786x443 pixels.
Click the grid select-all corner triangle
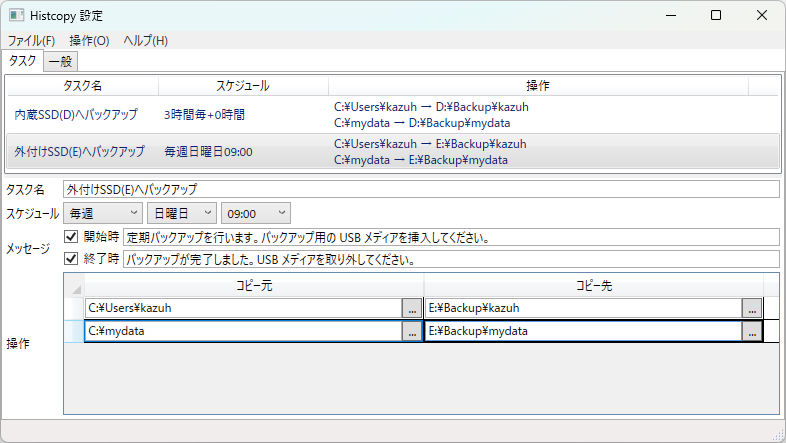(74, 287)
